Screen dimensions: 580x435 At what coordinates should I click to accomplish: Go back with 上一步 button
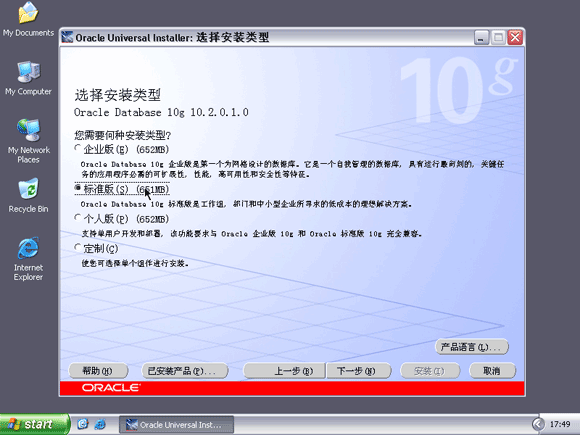(x=284, y=371)
